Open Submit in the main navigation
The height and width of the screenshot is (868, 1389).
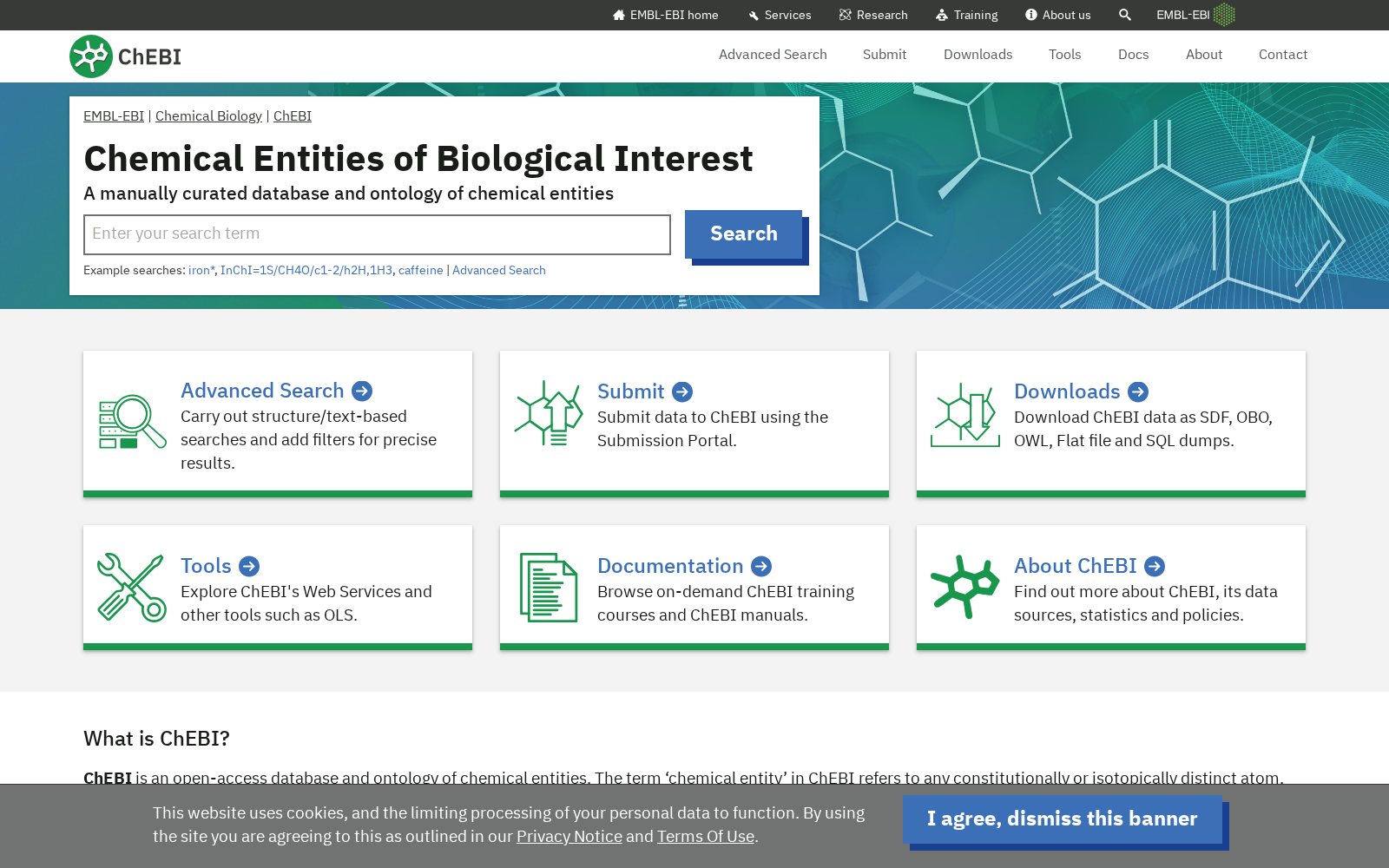[885, 55]
